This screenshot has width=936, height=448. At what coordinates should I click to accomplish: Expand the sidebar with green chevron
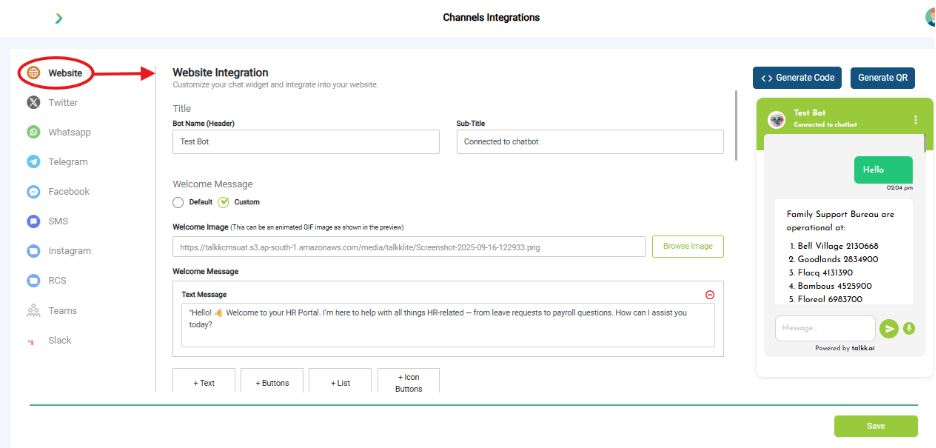(58, 19)
